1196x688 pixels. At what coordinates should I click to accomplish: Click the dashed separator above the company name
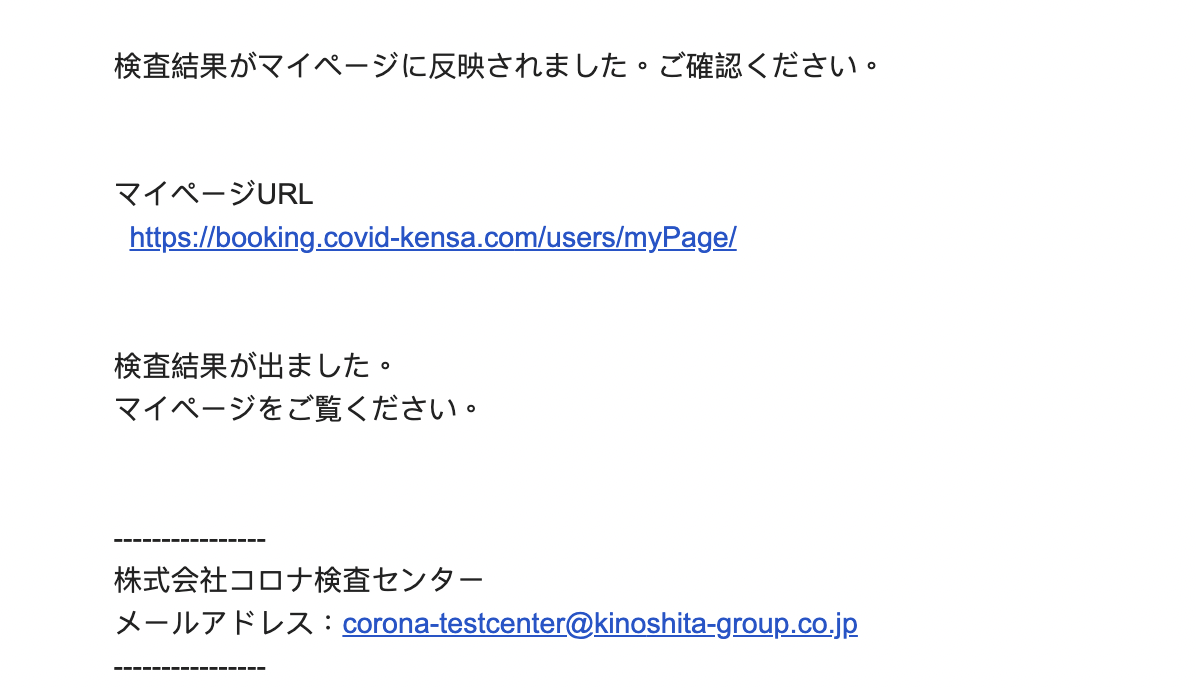pos(190,540)
